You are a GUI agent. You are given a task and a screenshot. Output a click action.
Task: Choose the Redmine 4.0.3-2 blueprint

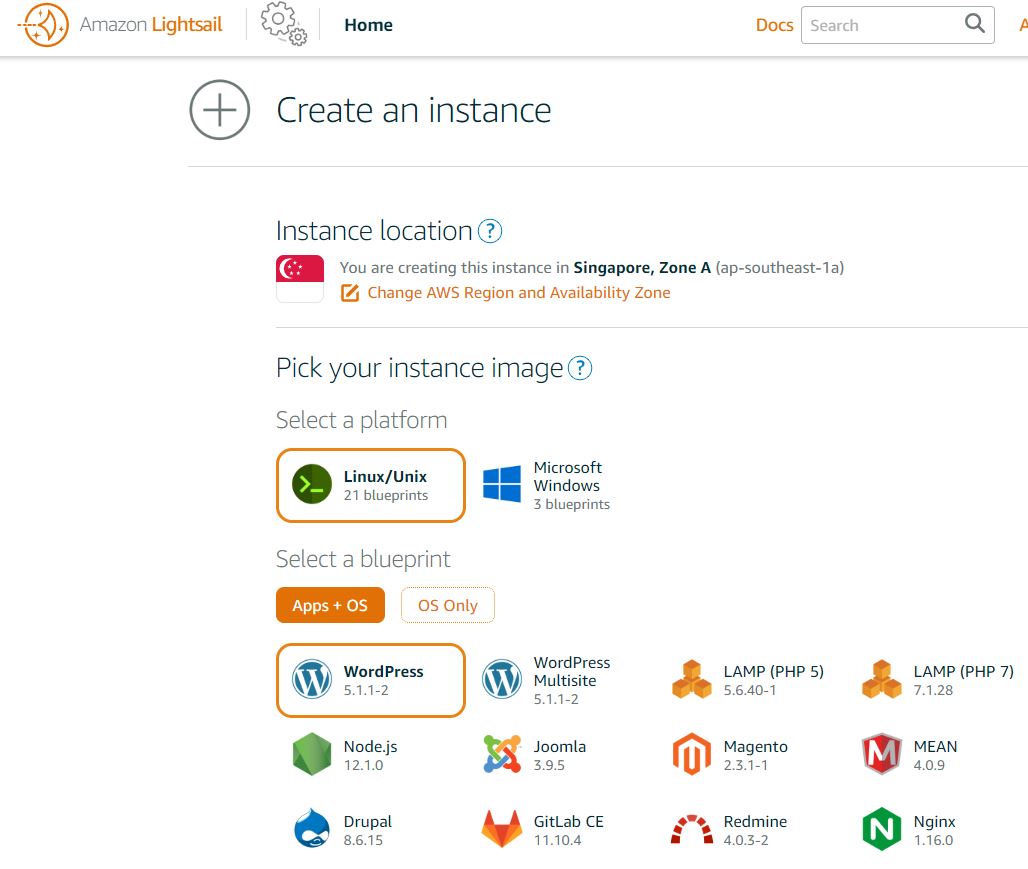click(x=751, y=830)
